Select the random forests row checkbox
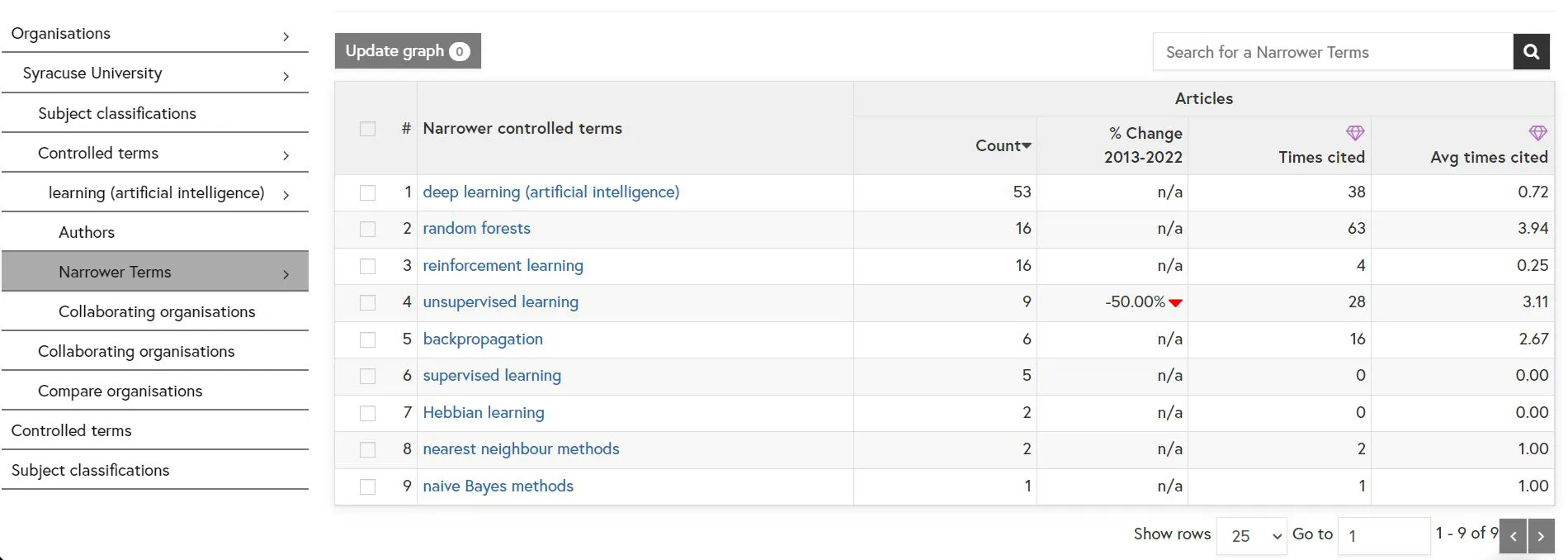Image resolution: width=1568 pixels, height=560 pixels. coord(368,229)
